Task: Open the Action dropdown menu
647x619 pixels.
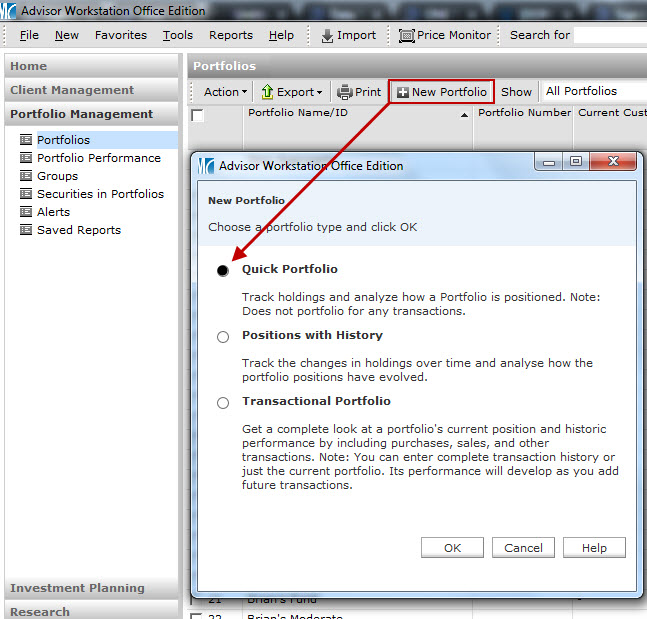Action: (225, 92)
